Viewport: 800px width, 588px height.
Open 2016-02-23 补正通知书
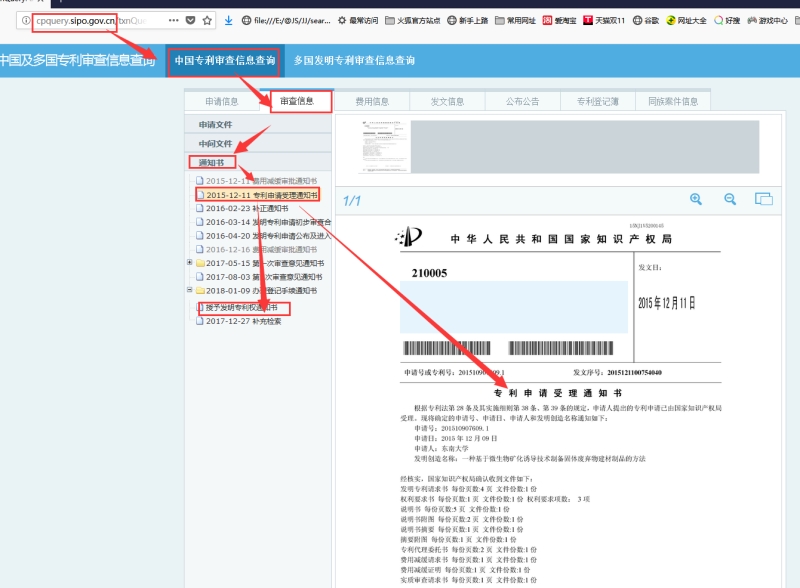point(242,208)
